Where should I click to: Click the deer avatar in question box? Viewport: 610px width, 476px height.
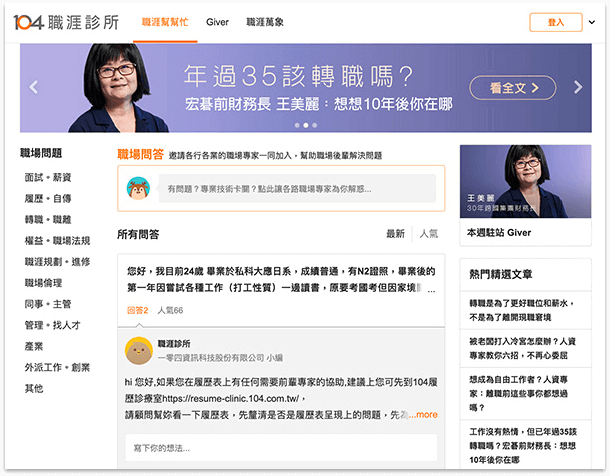coord(138,188)
